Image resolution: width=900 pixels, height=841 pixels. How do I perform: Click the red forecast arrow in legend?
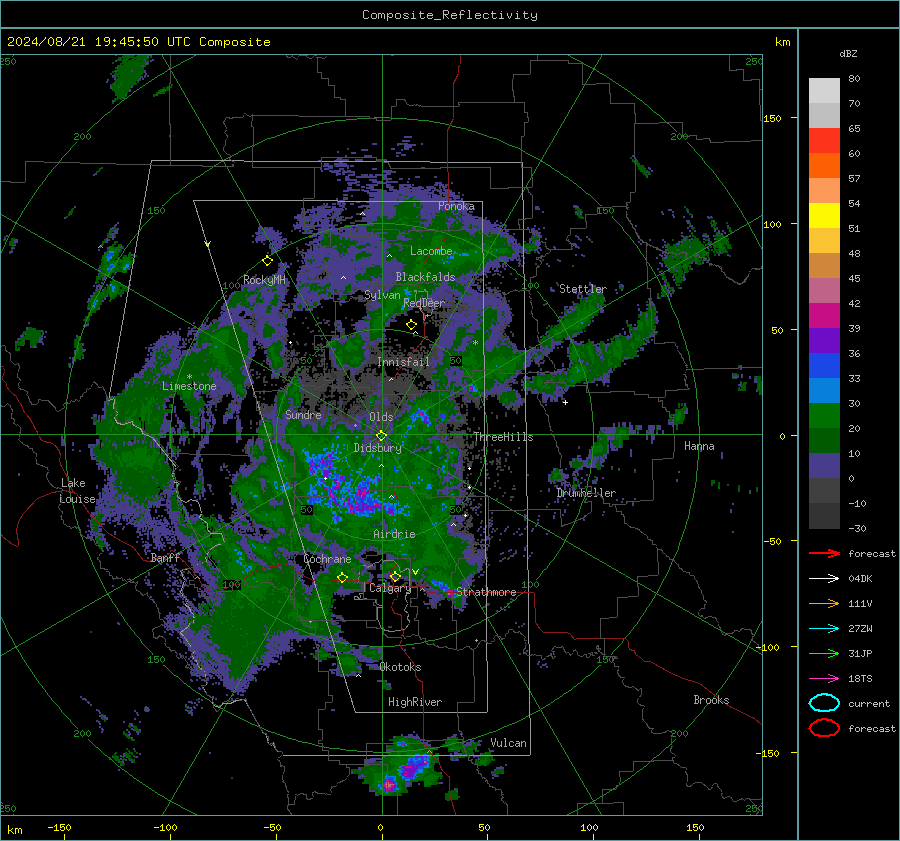coord(824,553)
